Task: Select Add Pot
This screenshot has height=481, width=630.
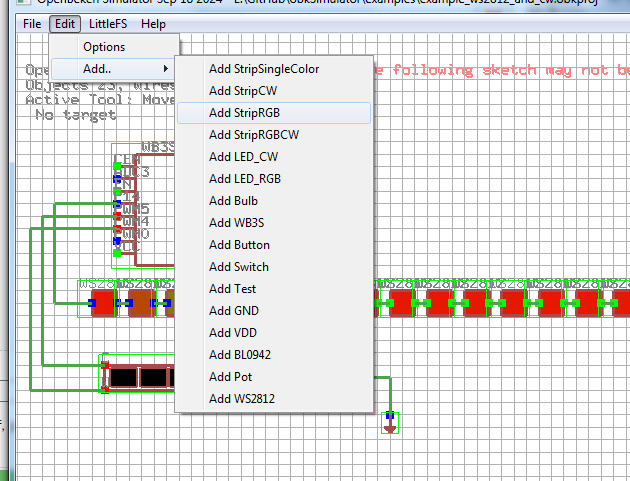Action: pyautogui.click(x=274, y=377)
